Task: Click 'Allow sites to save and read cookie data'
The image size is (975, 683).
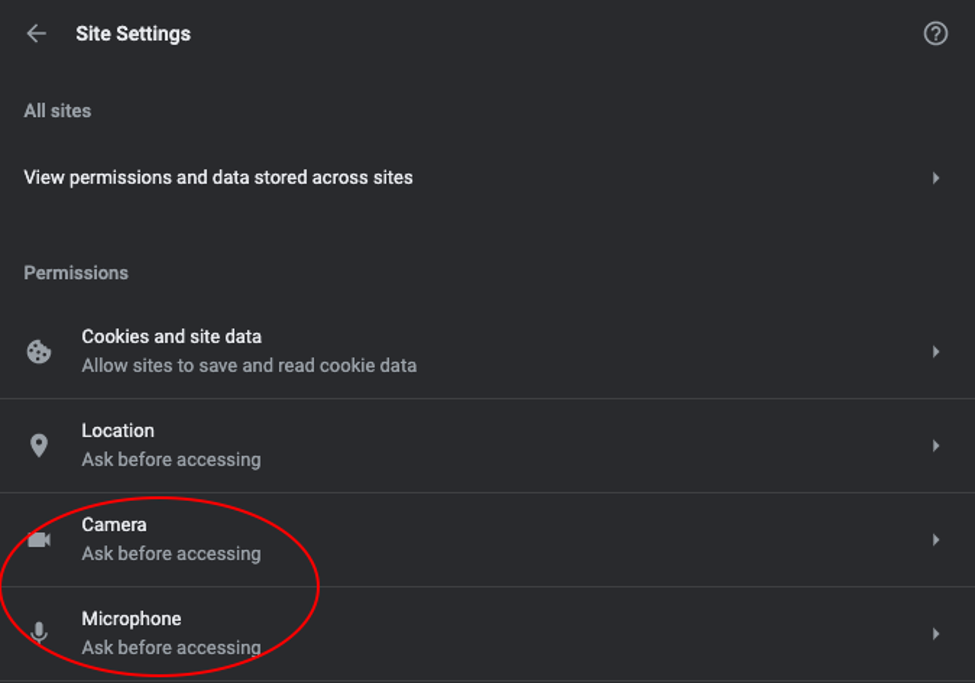Action: click(249, 366)
